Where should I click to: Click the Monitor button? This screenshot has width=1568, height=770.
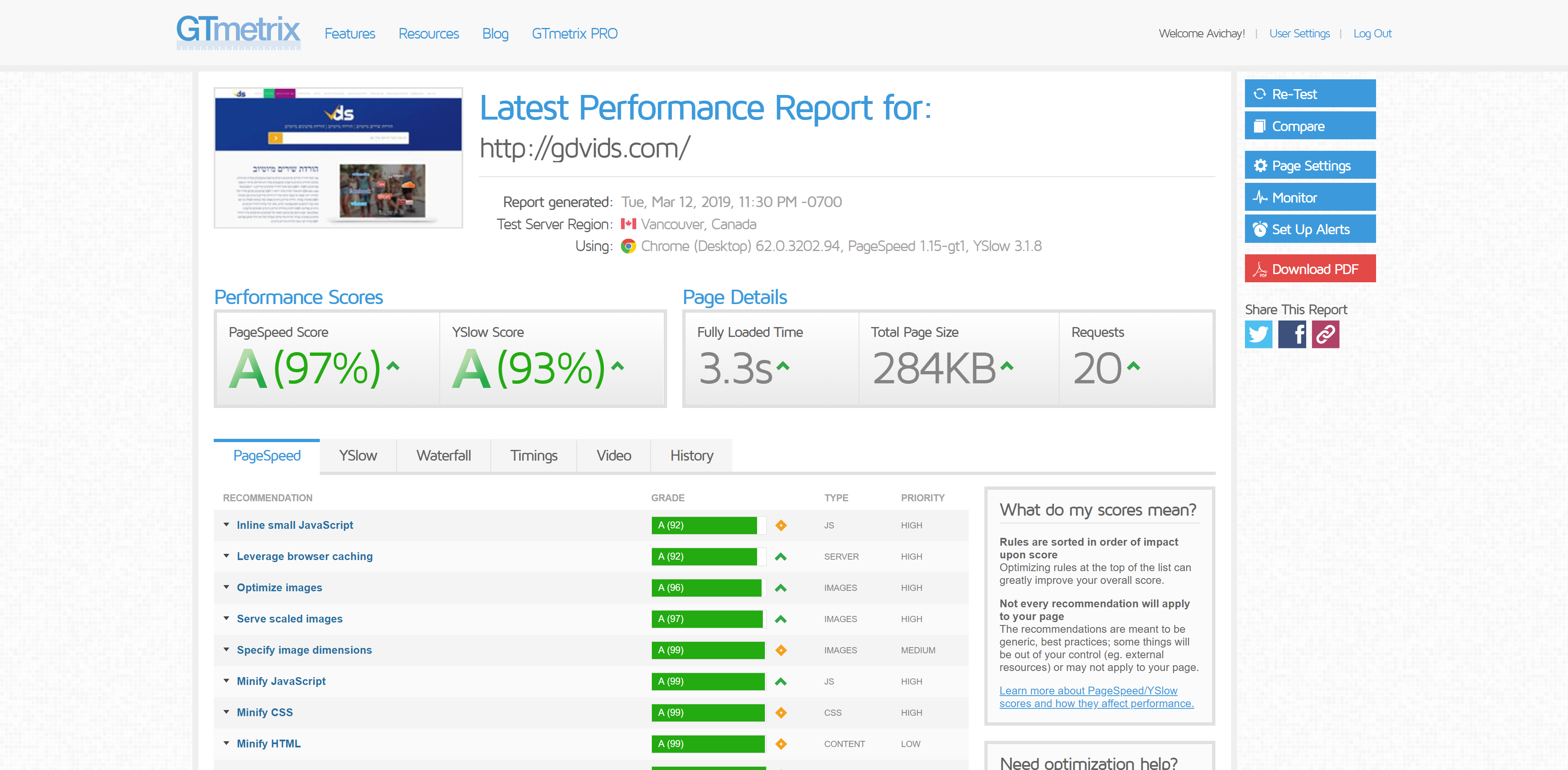[1310, 197]
